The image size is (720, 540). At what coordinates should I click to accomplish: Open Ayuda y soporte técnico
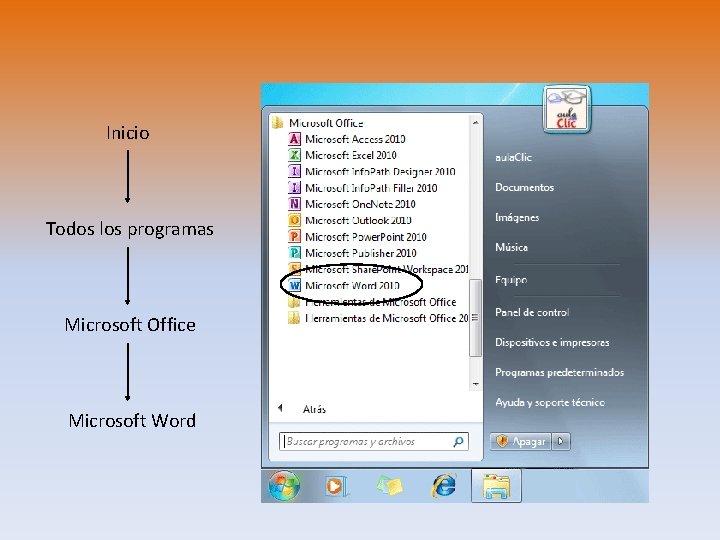[550, 403]
